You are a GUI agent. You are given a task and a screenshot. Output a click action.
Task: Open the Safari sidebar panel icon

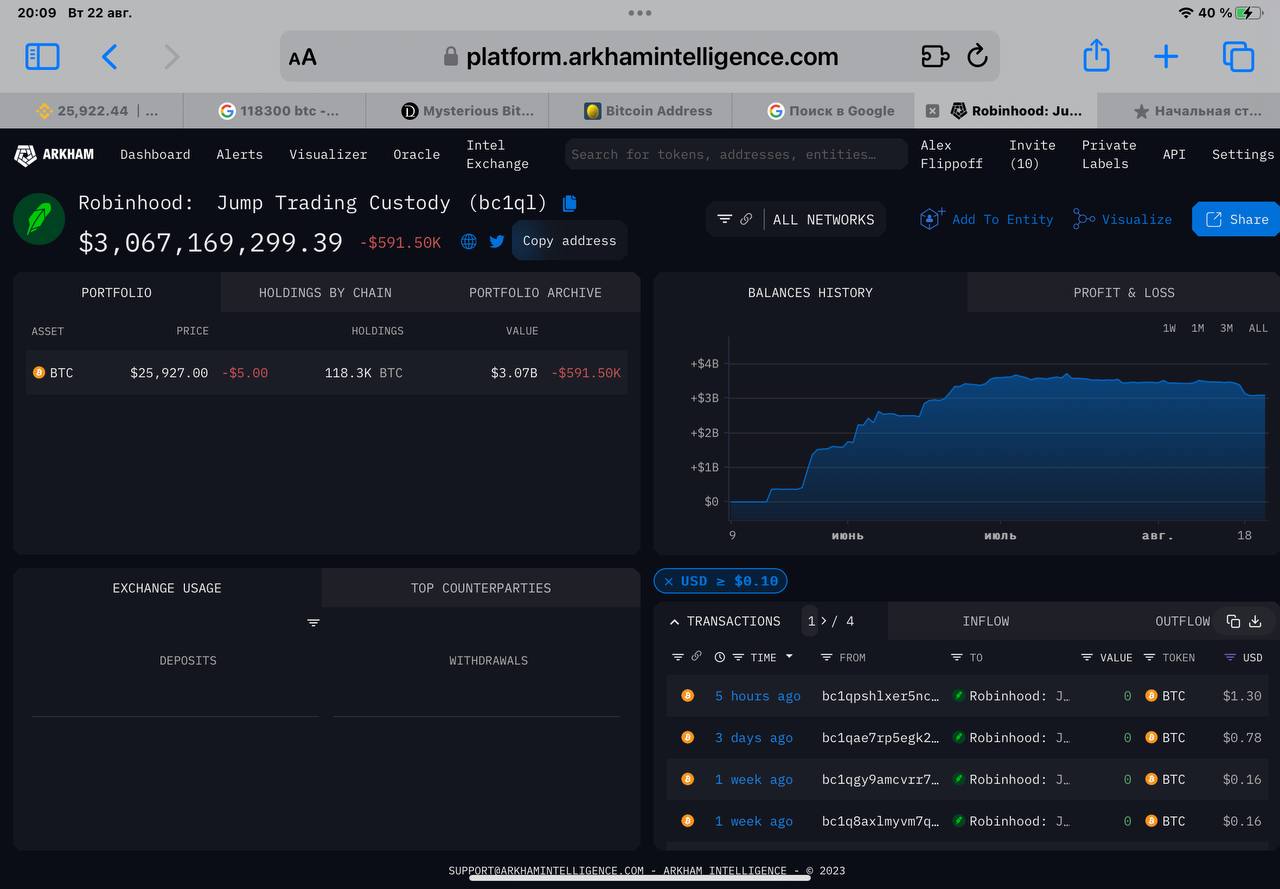pyautogui.click(x=42, y=56)
